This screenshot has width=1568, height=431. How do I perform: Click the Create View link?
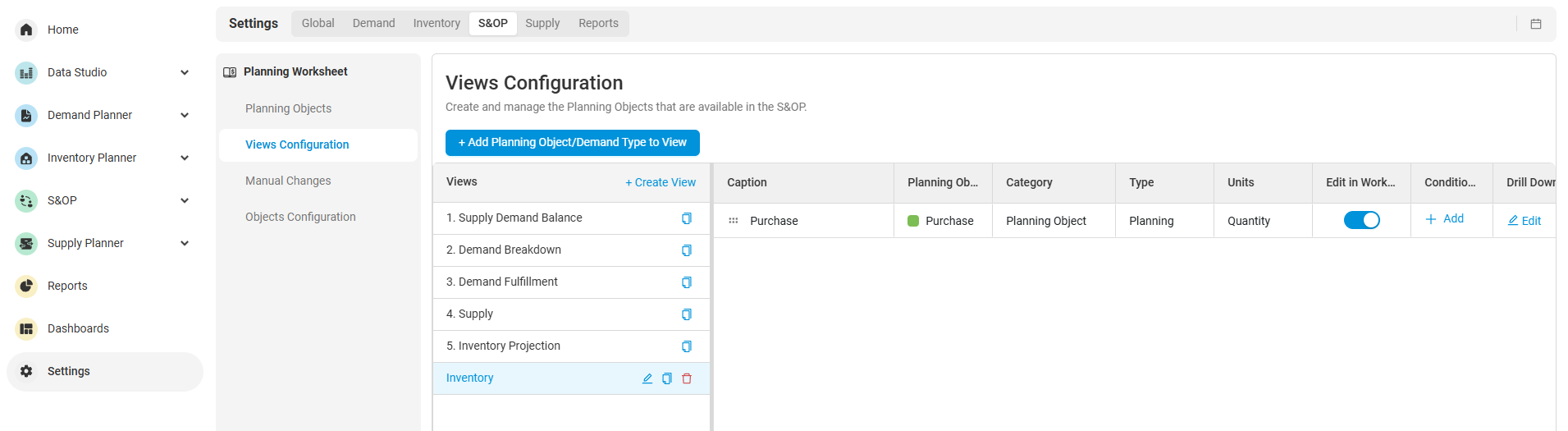[661, 182]
